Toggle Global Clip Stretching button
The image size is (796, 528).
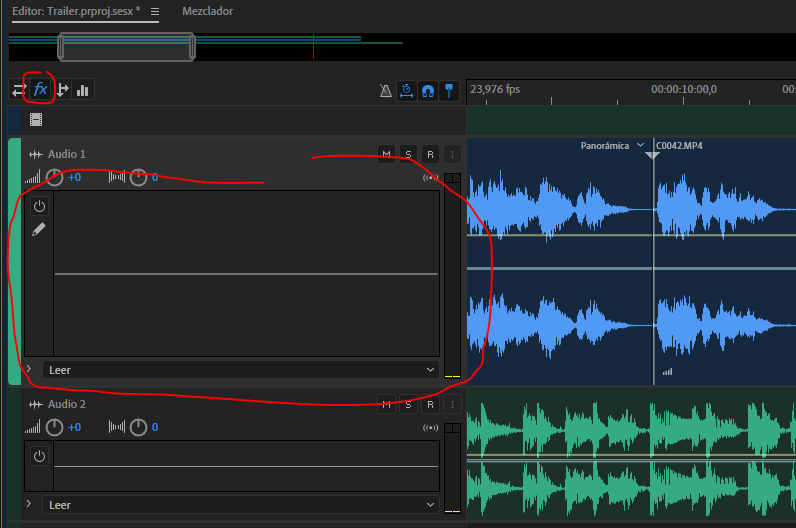407,91
